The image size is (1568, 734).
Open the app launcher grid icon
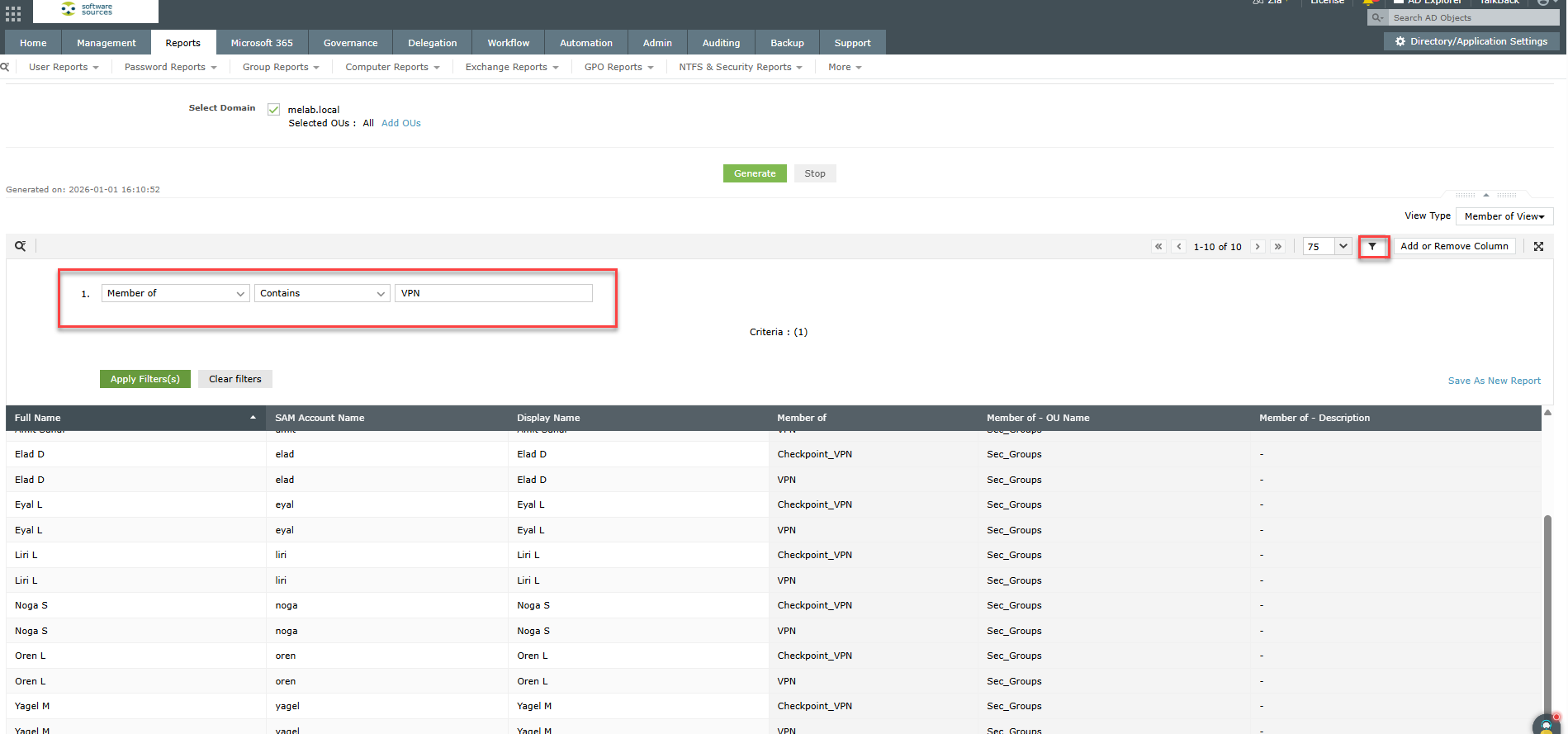pos(13,13)
